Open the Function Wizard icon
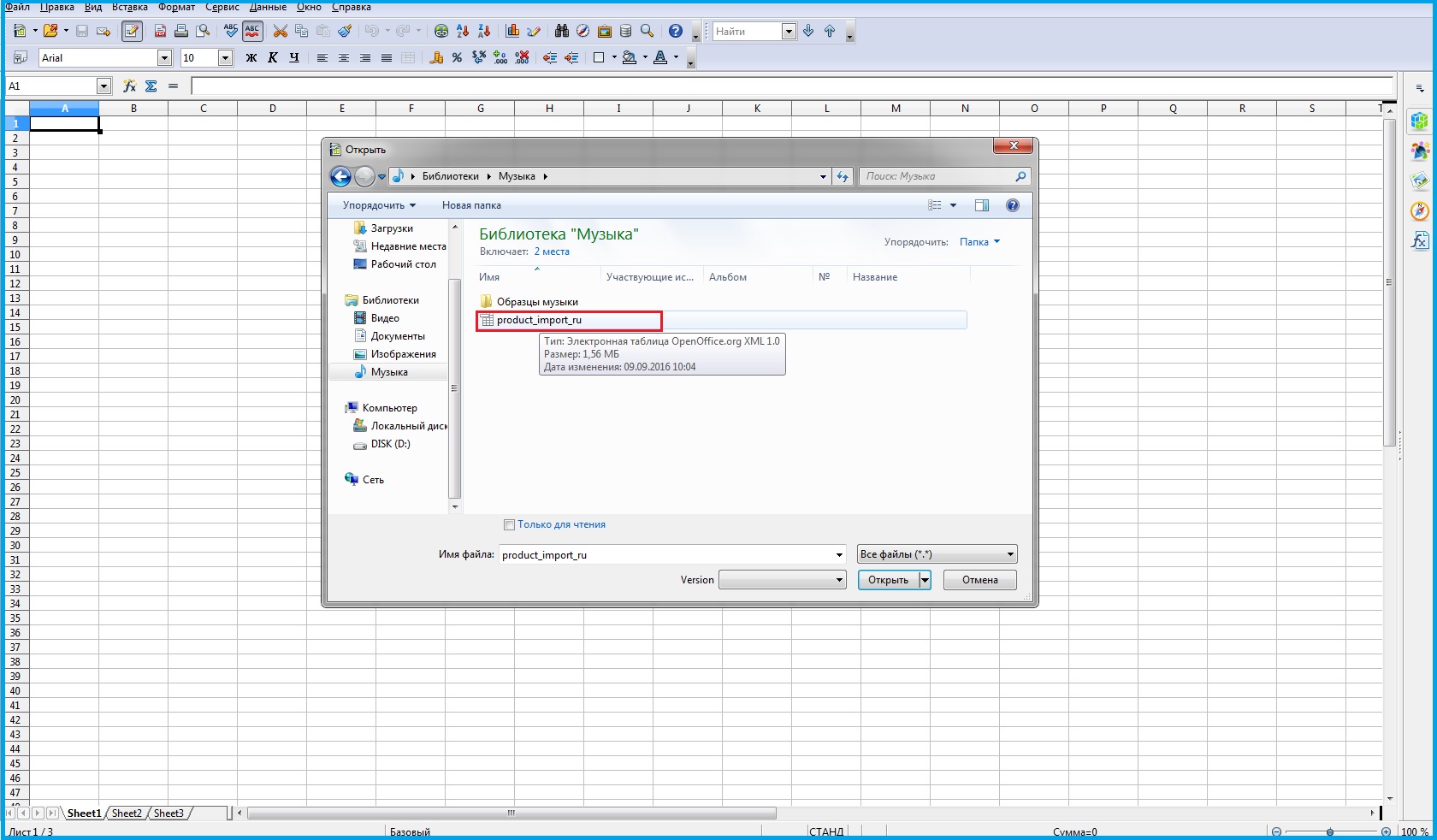 click(129, 86)
